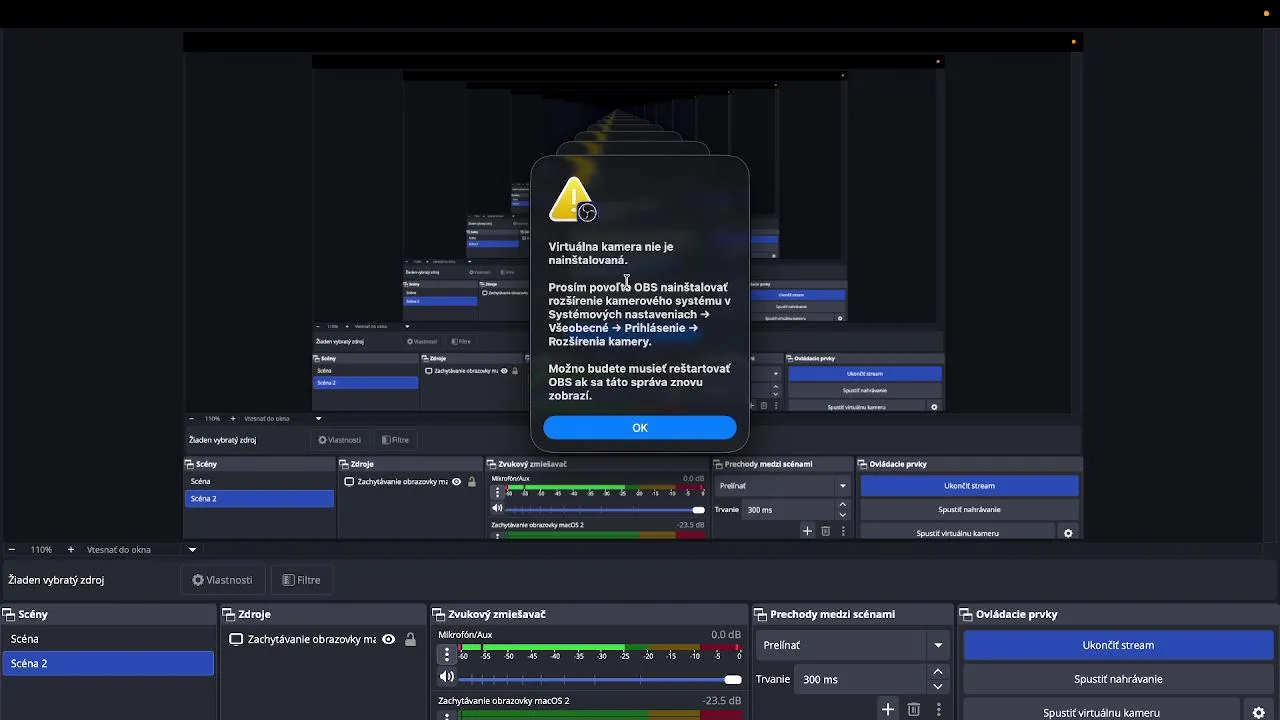This screenshot has width=1280, height=720.
Task: Click Ukončiť stream in the controls panel
Action: (x=1118, y=645)
